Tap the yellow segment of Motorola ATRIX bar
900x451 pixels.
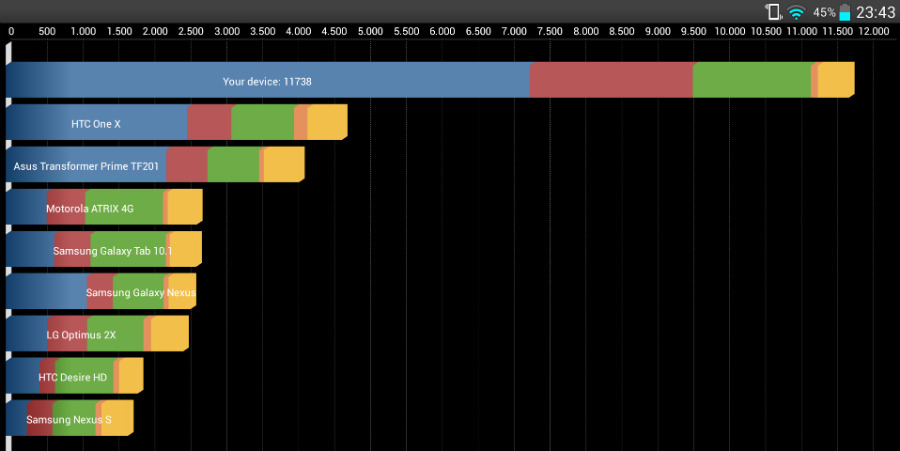(x=185, y=207)
